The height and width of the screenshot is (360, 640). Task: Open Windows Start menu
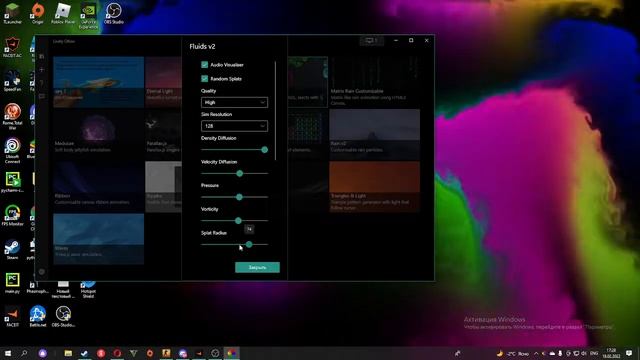tap(7, 353)
